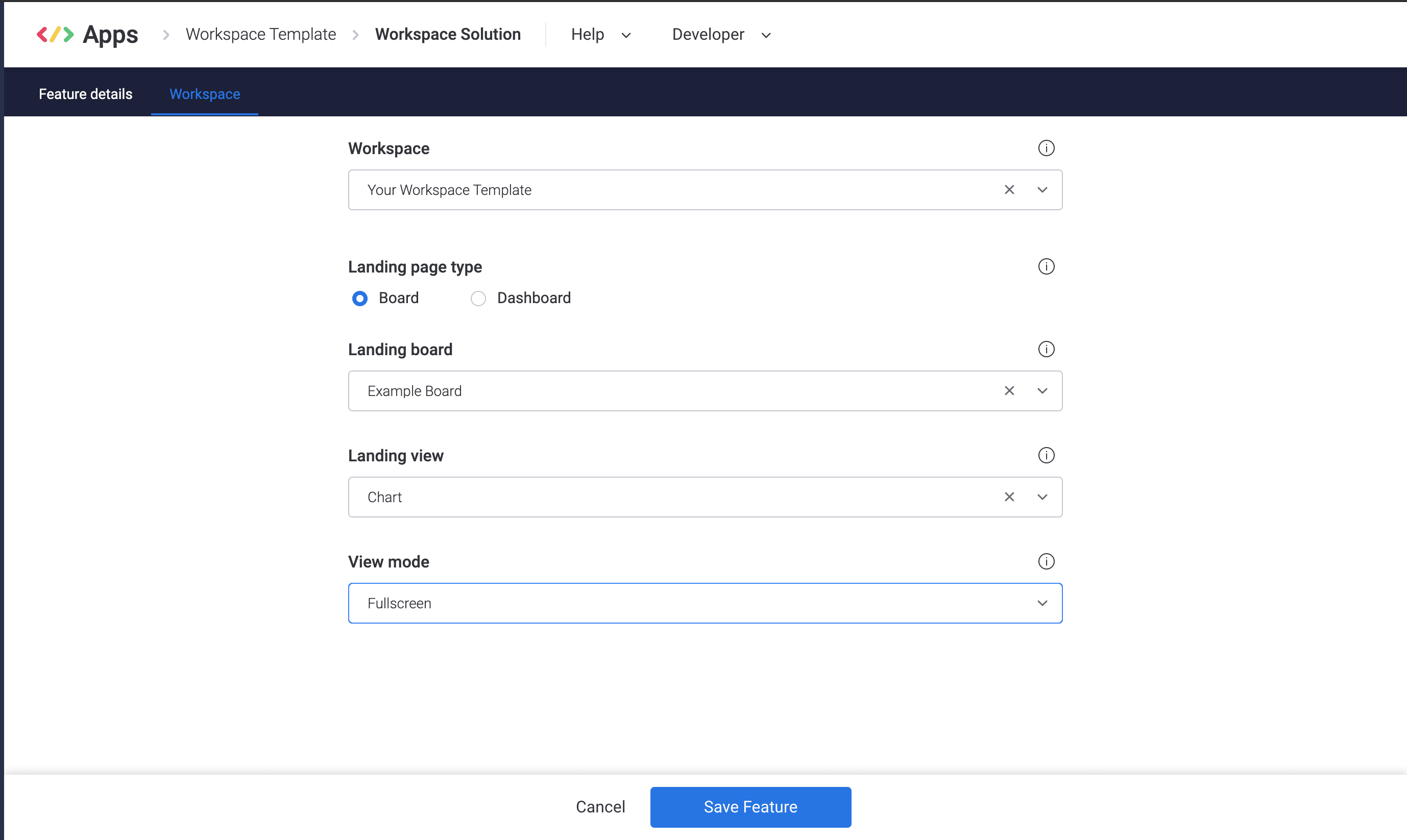Open the Workspace field info icon

click(1046, 149)
